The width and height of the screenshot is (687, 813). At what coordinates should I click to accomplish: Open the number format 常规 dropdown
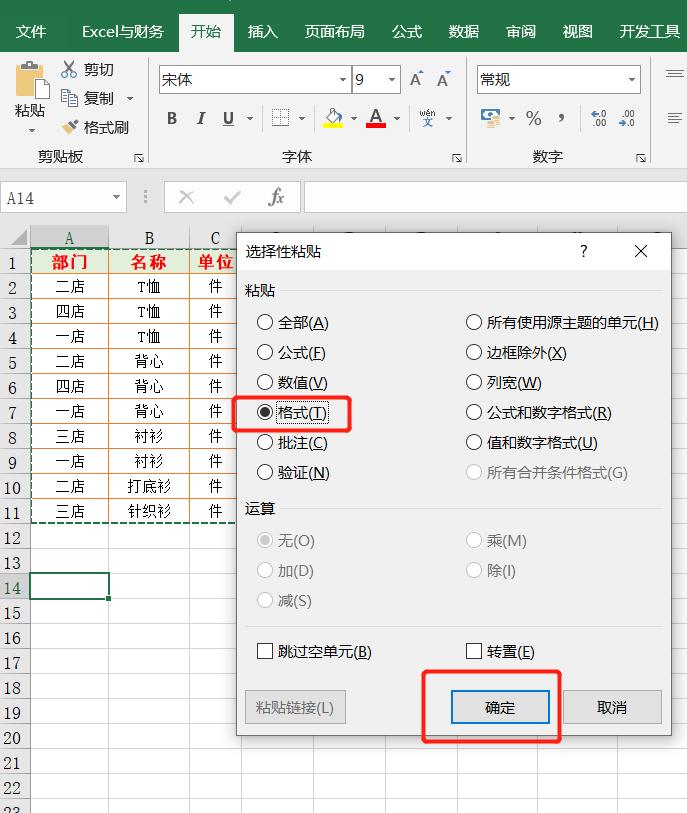click(x=632, y=79)
